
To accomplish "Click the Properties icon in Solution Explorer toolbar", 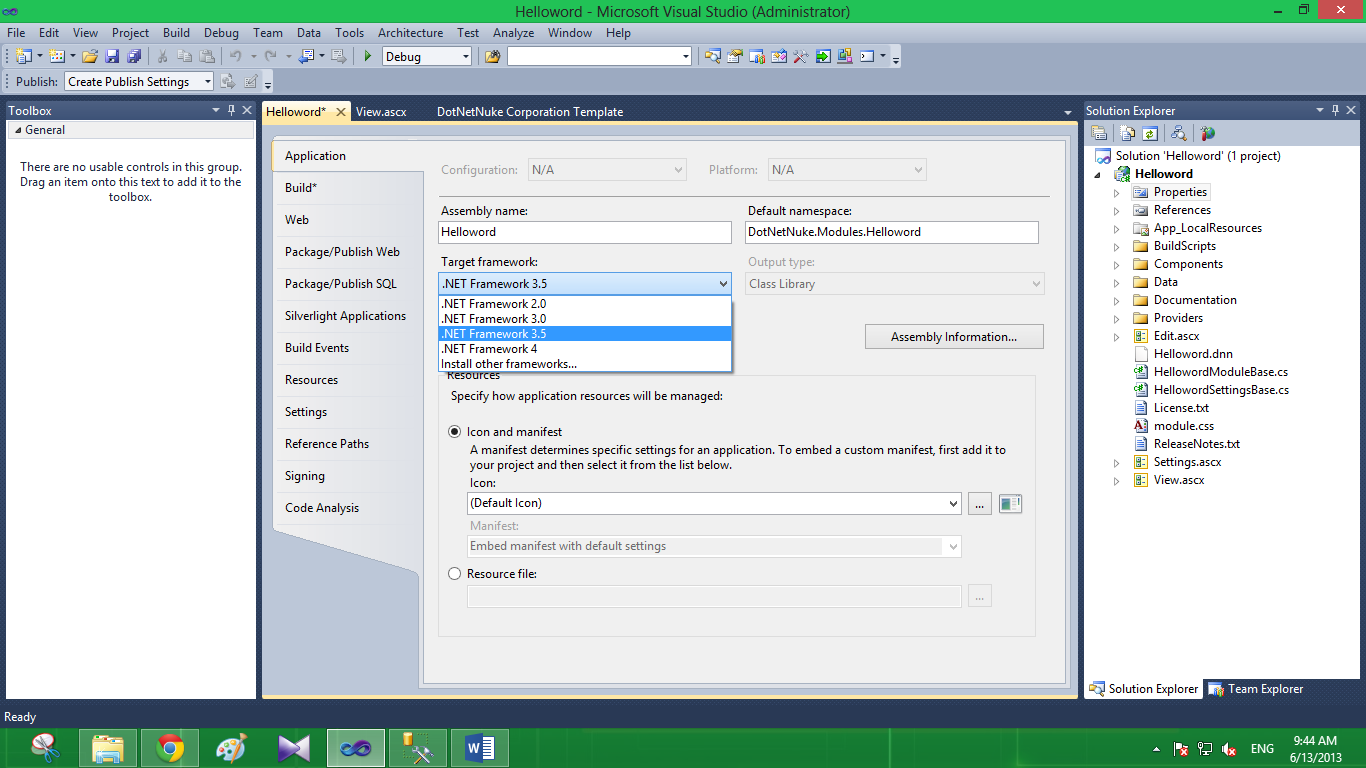I will tap(1099, 133).
